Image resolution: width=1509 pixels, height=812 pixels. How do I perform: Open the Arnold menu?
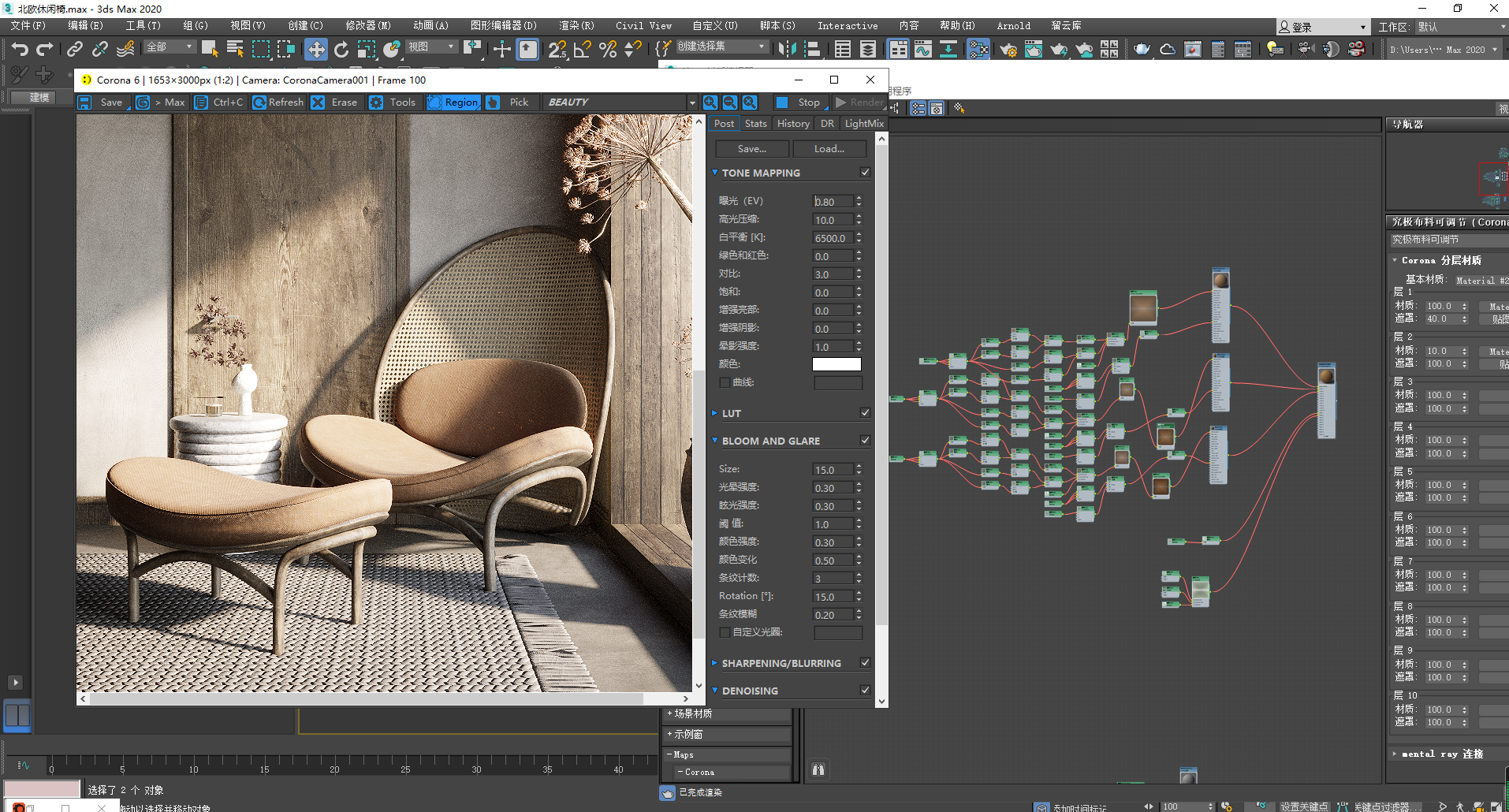[x=1013, y=26]
